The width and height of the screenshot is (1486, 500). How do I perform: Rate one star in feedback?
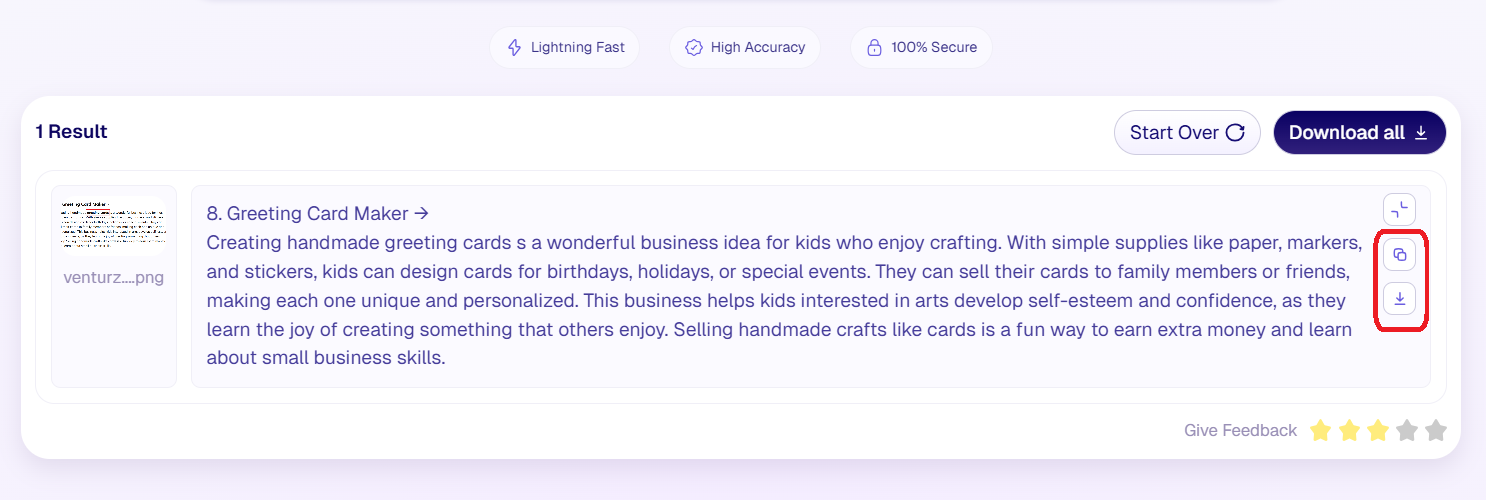pos(1320,430)
